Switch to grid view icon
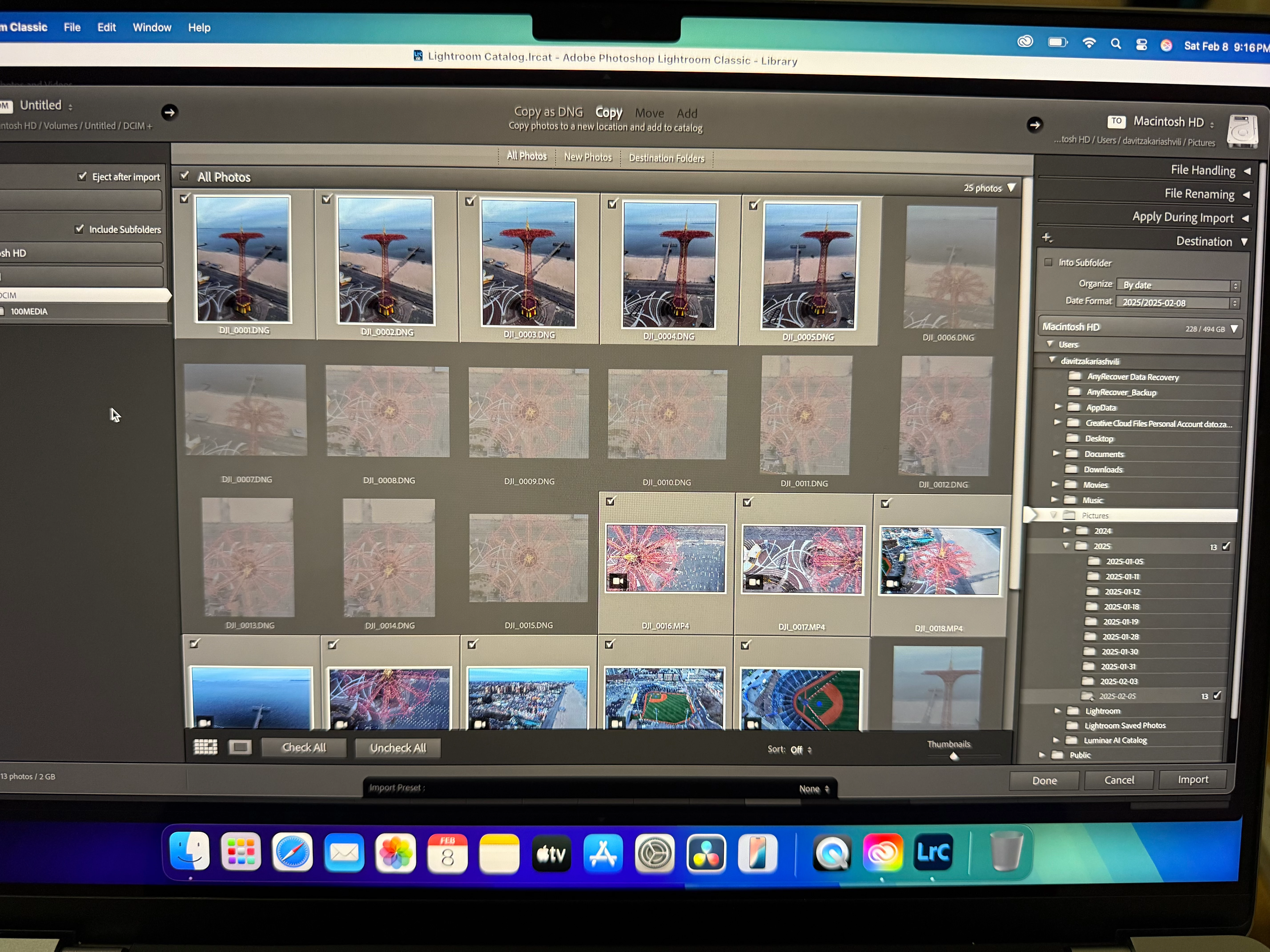1270x952 pixels. pyautogui.click(x=205, y=747)
